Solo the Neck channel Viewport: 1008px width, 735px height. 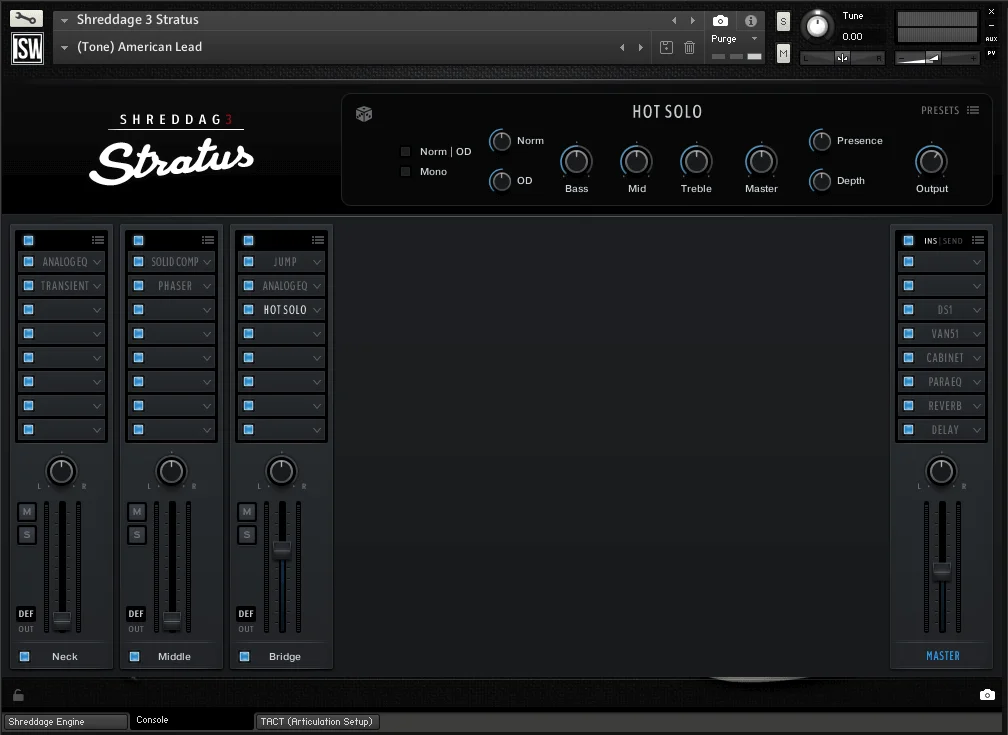pos(26,535)
